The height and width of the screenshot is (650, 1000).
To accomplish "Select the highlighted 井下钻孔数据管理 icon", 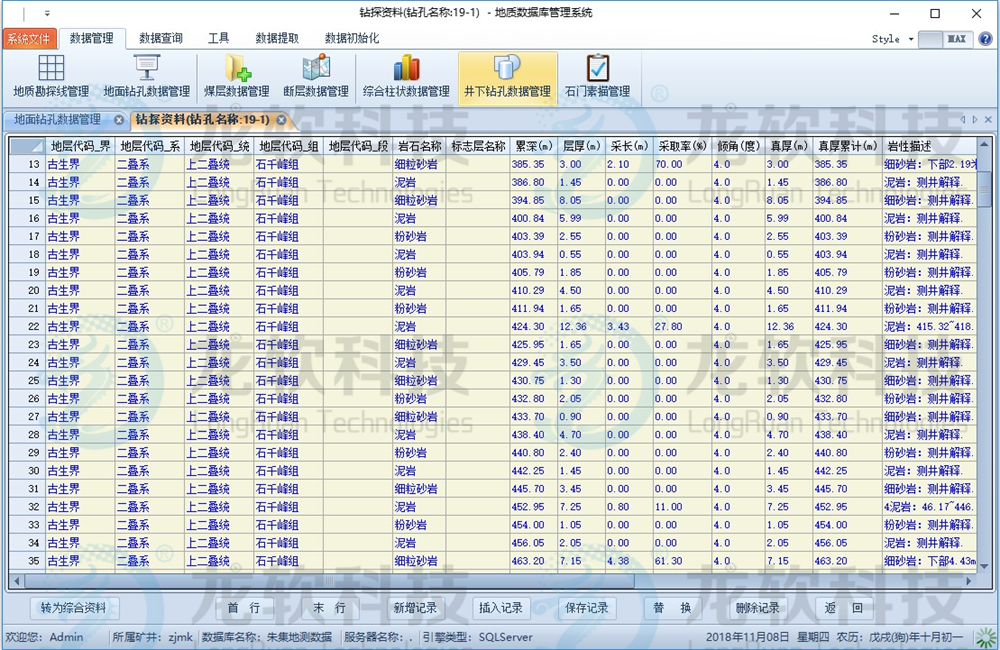I will (x=507, y=75).
